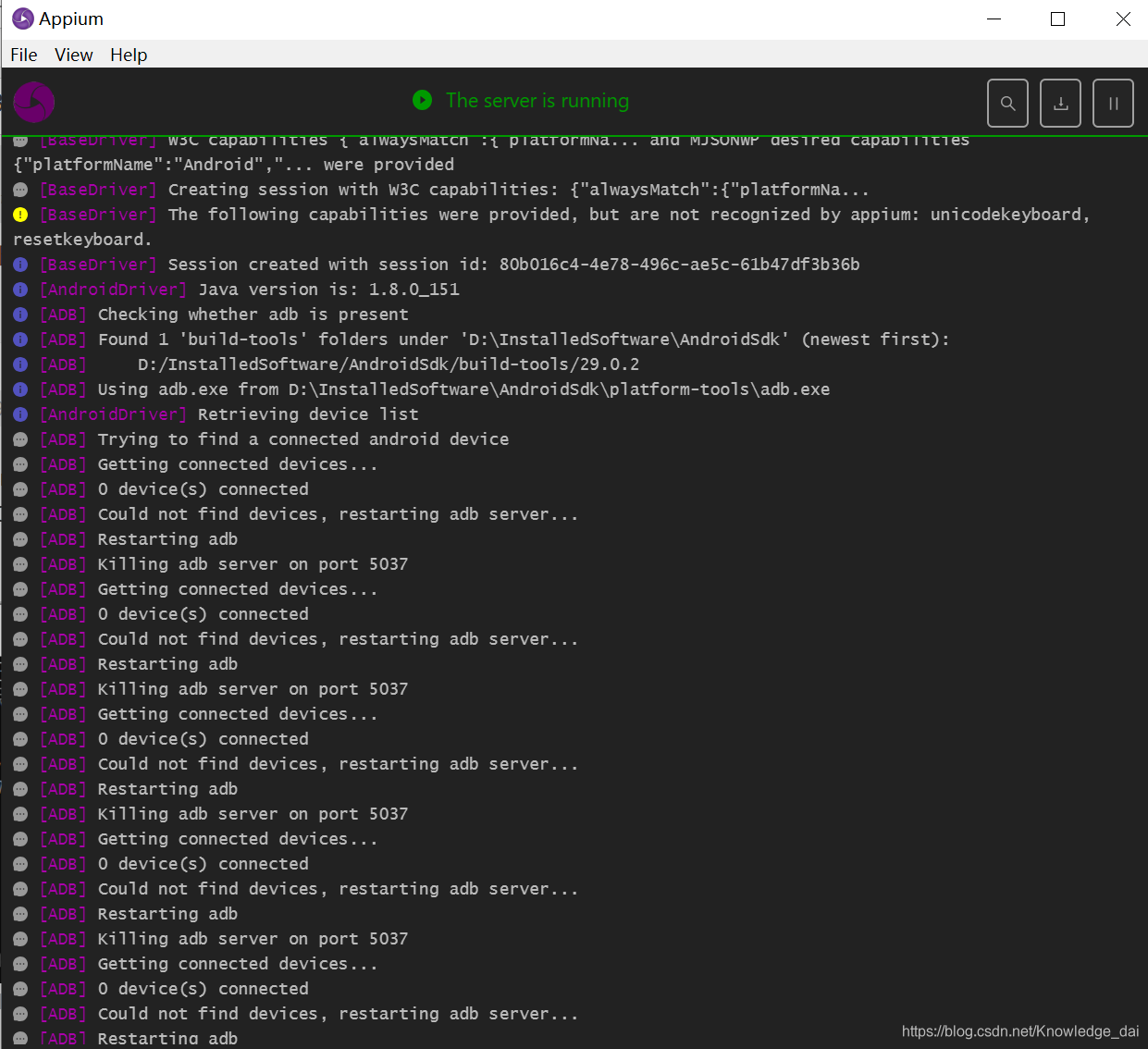Click the '{"platformName":"Android","... were provided' line
The width and height of the screenshot is (1148, 1049).
pyautogui.click(x=234, y=165)
